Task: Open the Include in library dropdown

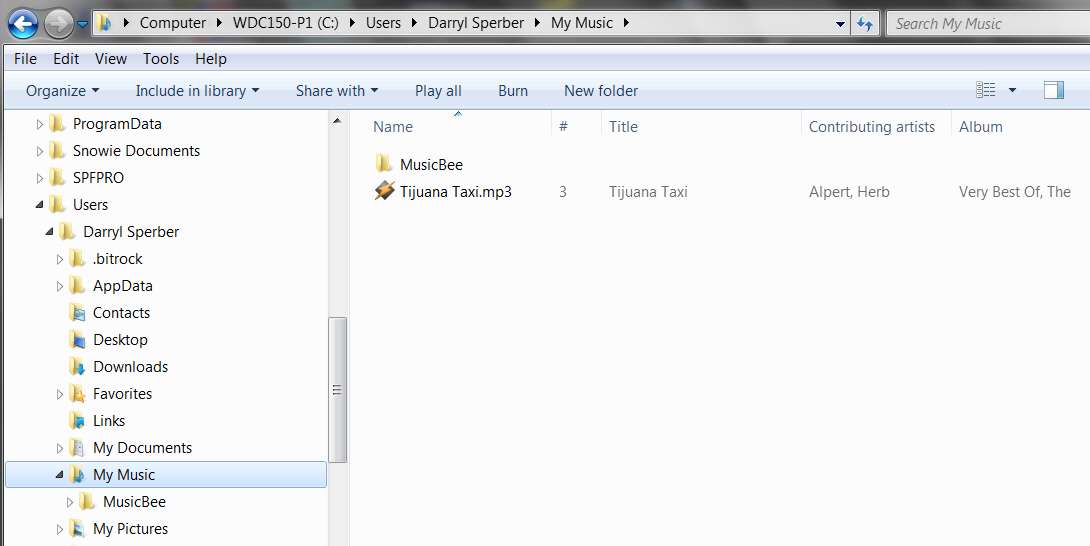Action: coord(197,91)
